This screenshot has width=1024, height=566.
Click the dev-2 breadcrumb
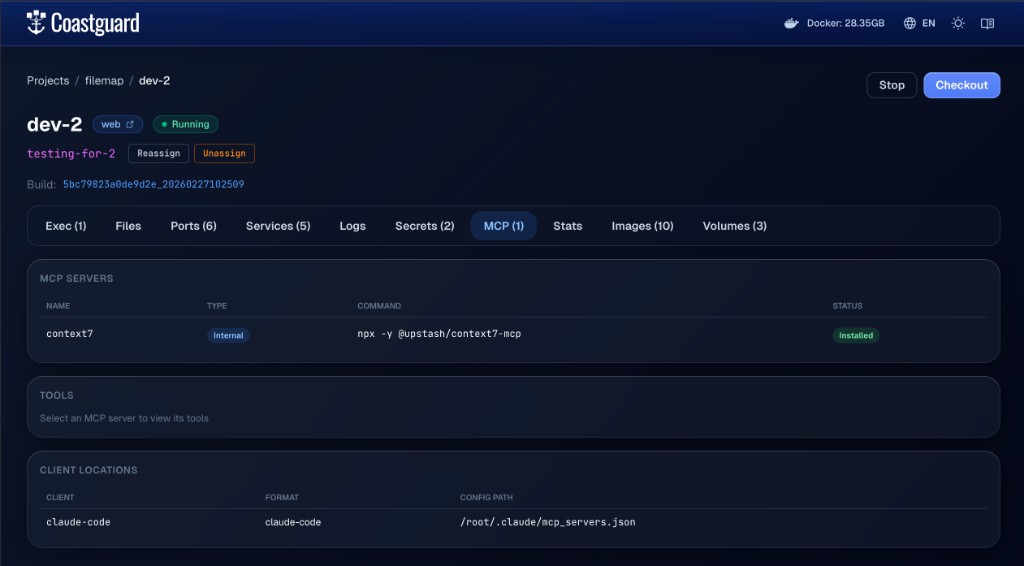tap(155, 81)
